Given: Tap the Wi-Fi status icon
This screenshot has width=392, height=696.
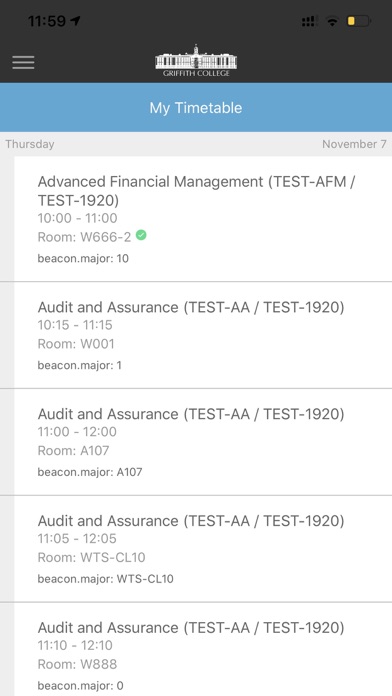Looking at the screenshot, I should tap(332, 21).
